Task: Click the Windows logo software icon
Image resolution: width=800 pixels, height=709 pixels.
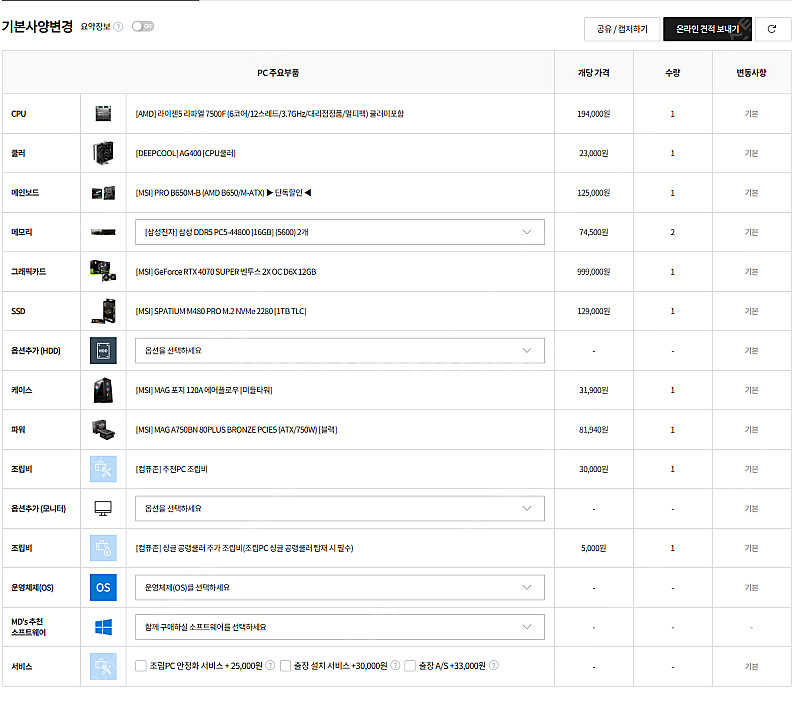Action: [103, 627]
